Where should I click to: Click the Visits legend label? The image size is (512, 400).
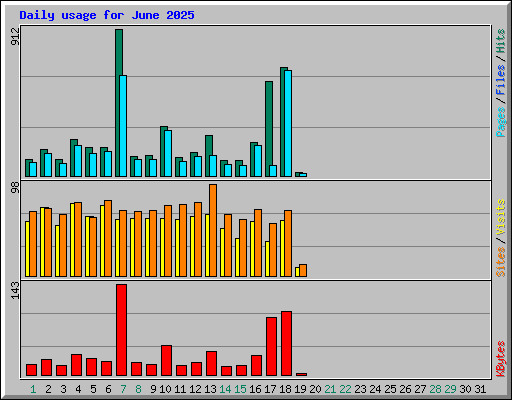(x=501, y=217)
